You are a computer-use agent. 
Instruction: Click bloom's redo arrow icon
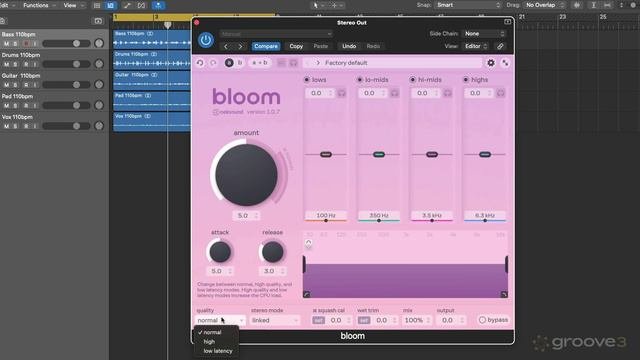pyautogui.click(x=213, y=63)
